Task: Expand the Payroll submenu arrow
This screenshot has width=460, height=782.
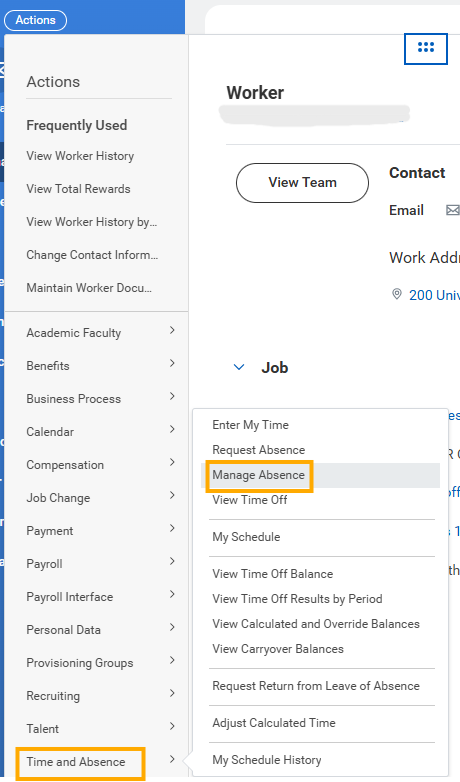Action: [172, 562]
